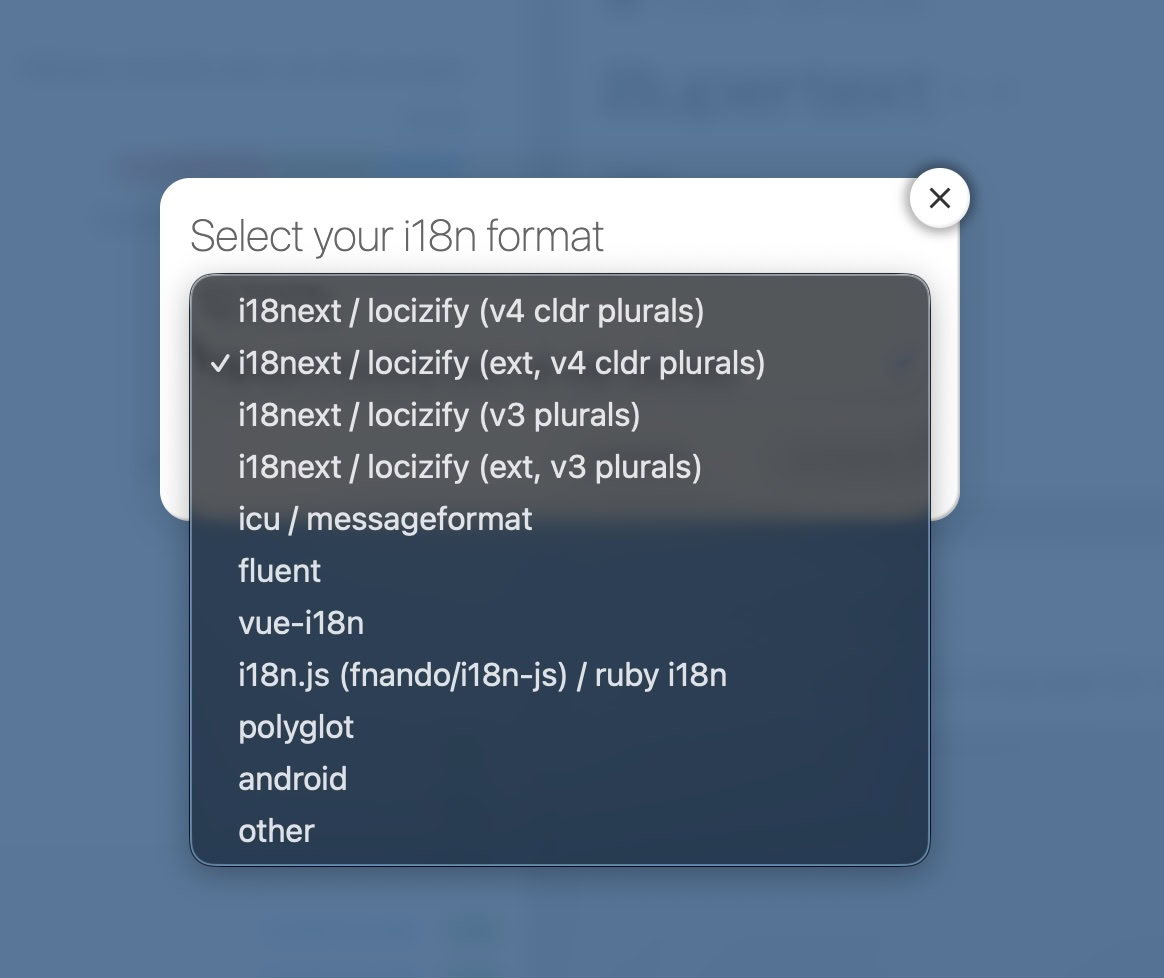Choose android from the format list
Viewport: 1164px width, 978px height.
[x=292, y=779]
